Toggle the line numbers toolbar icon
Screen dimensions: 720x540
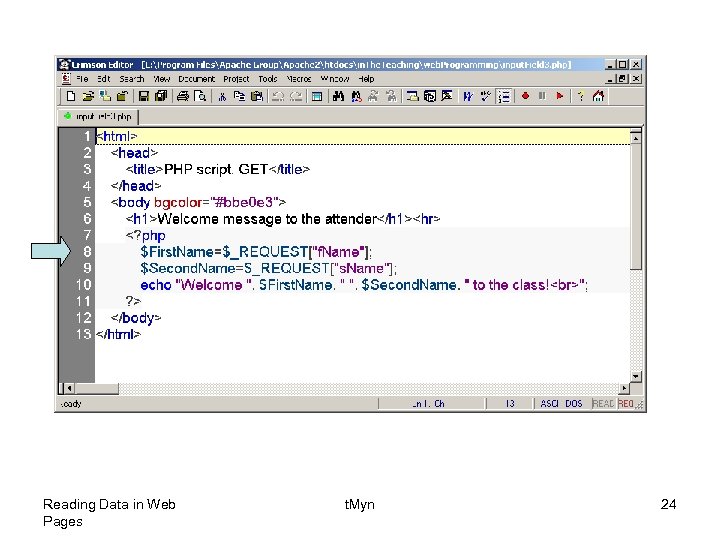coord(504,96)
